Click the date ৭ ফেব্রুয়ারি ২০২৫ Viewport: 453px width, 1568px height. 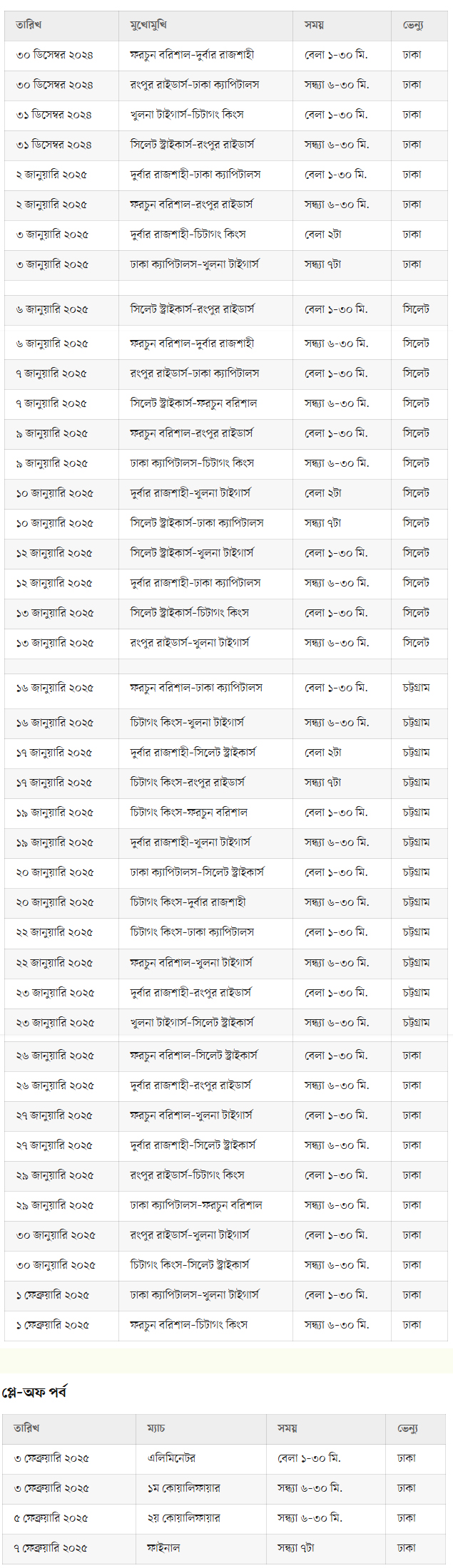51,1548
